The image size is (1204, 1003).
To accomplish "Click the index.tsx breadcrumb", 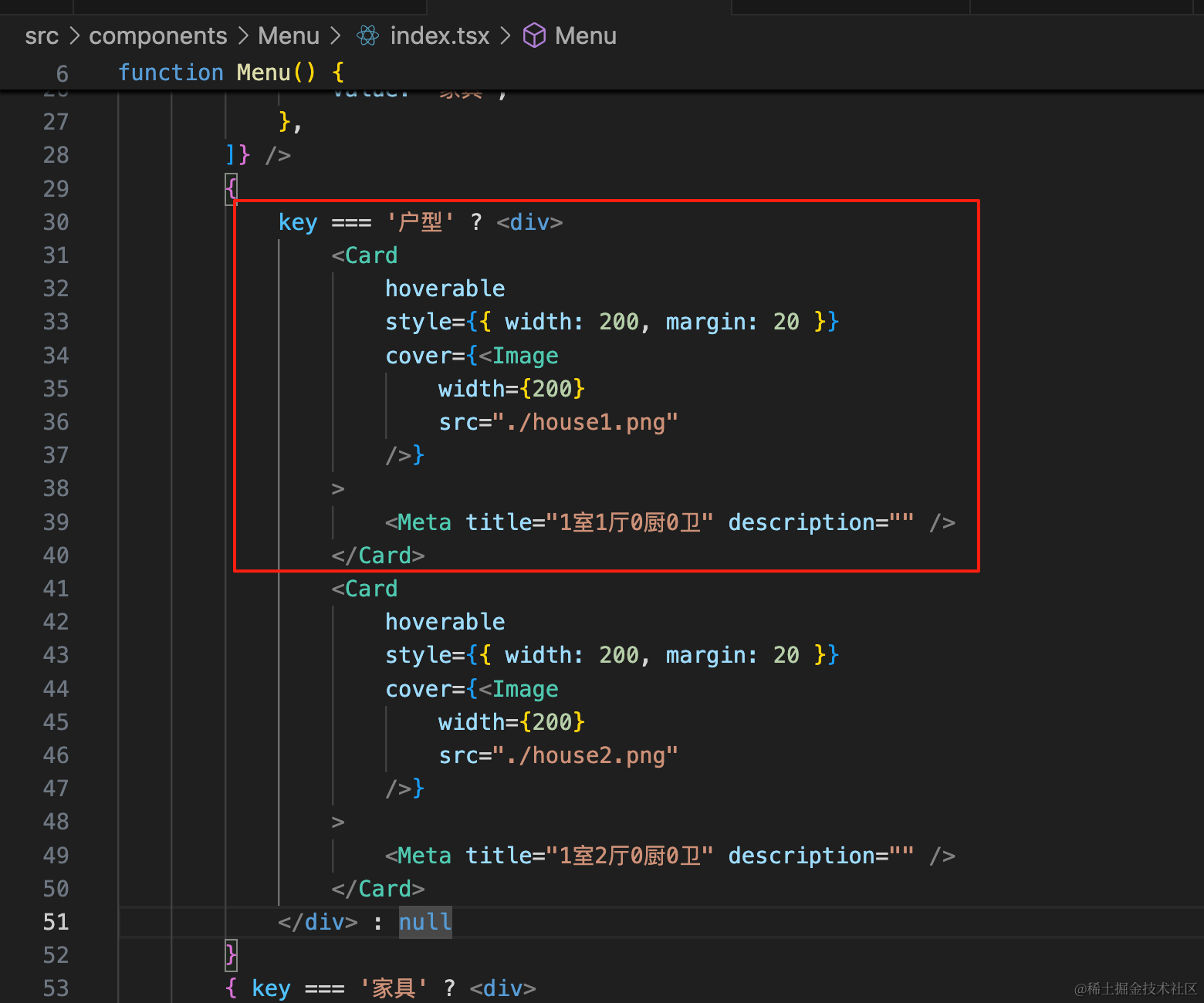I will [x=440, y=36].
